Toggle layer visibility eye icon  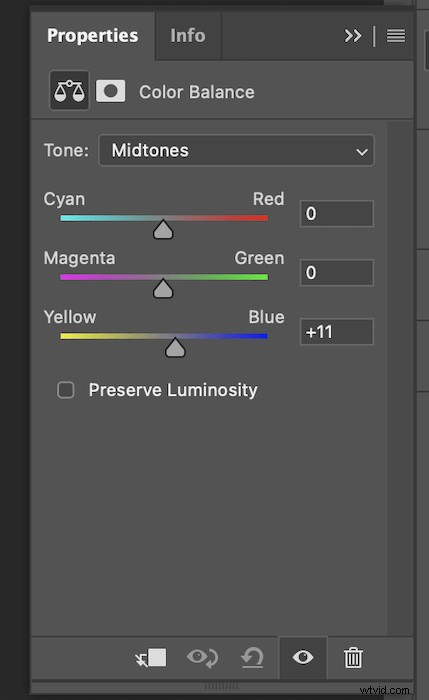pyautogui.click(x=303, y=658)
